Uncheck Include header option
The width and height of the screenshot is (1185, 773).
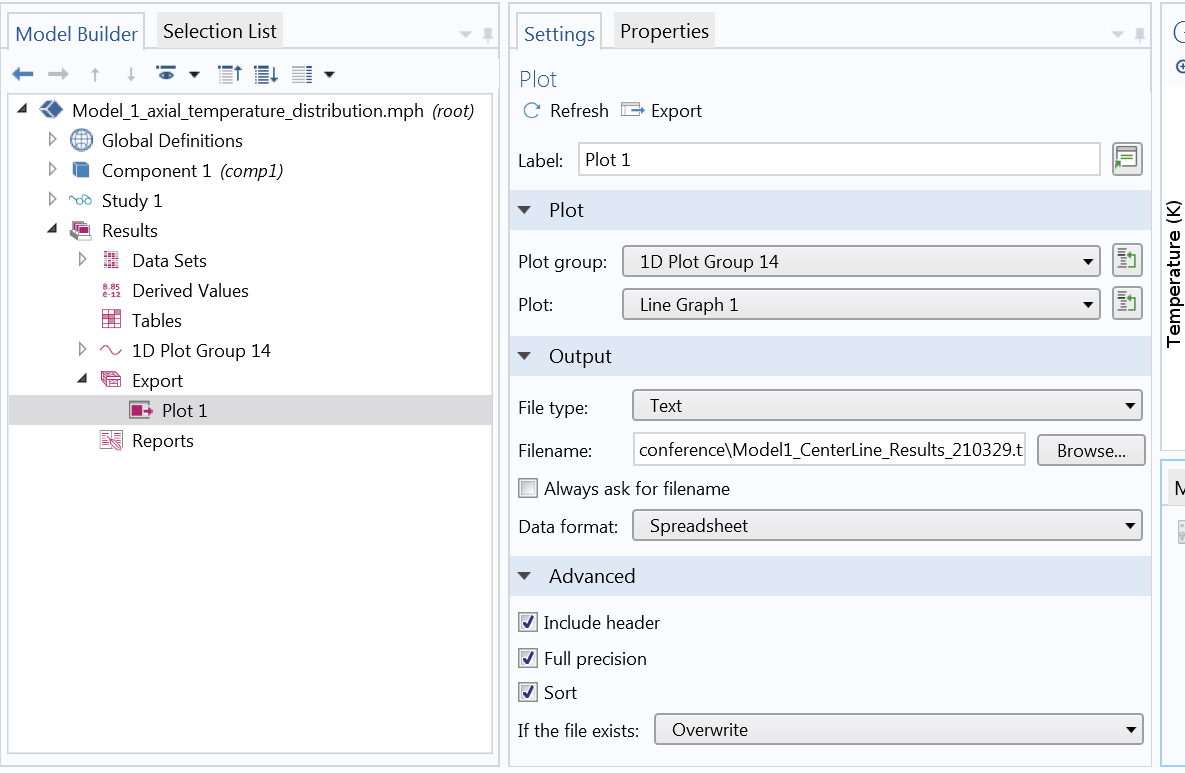(x=528, y=623)
